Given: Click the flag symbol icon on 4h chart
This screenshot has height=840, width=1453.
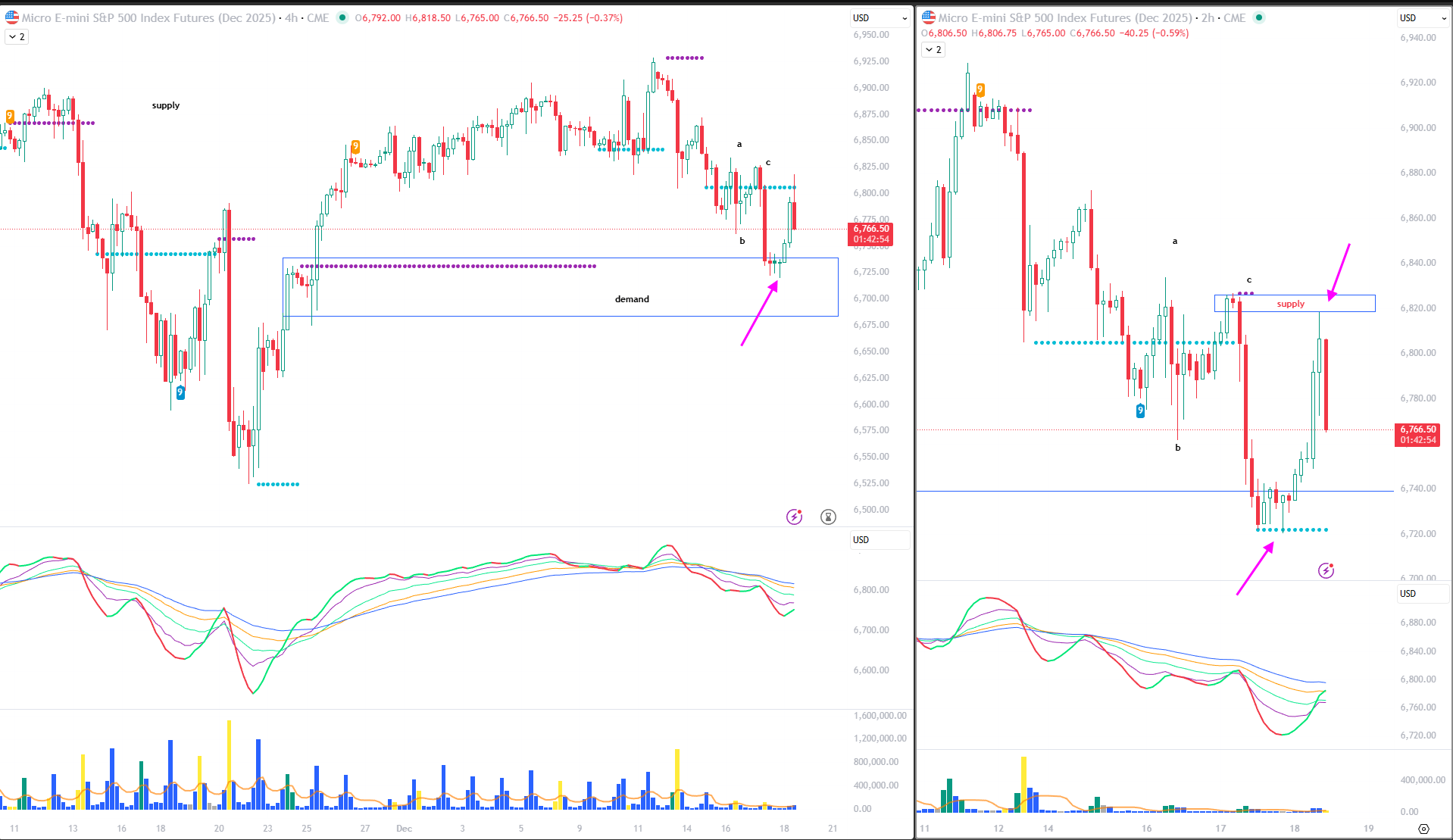Looking at the screenshot, I should [11, 17].
